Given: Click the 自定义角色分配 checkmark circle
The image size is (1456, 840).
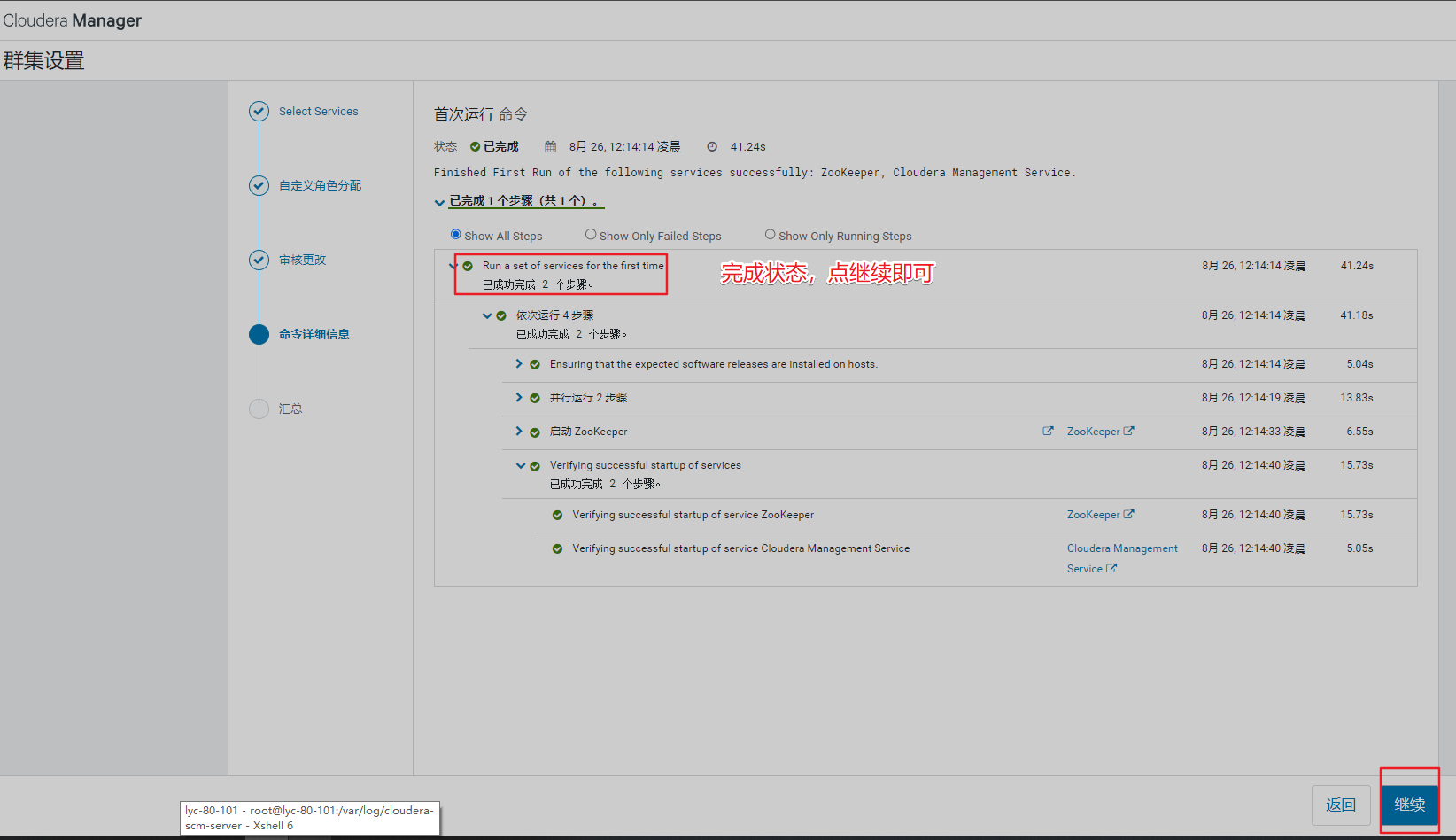Looking at the screenshot, I should point(259,185).
